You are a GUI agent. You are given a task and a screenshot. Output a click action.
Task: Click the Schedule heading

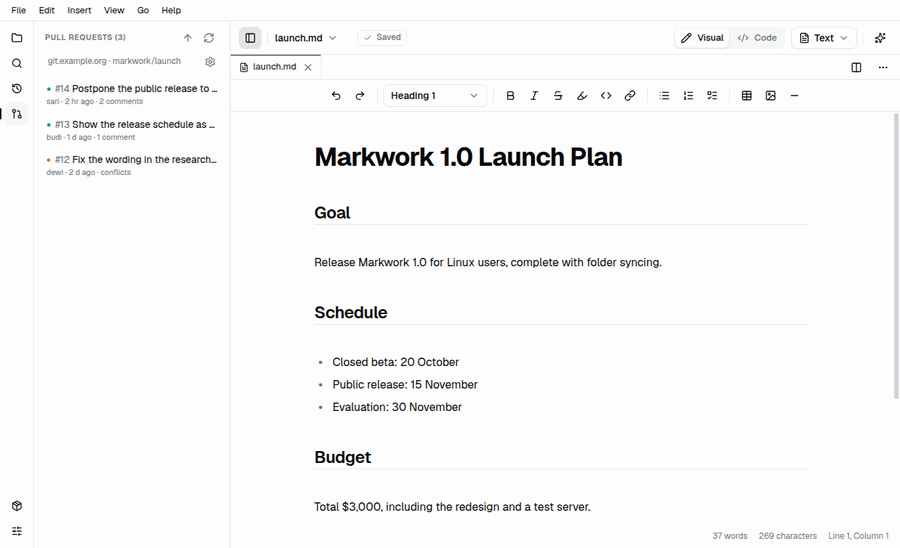pyautogui.click(x=351, y=313)
